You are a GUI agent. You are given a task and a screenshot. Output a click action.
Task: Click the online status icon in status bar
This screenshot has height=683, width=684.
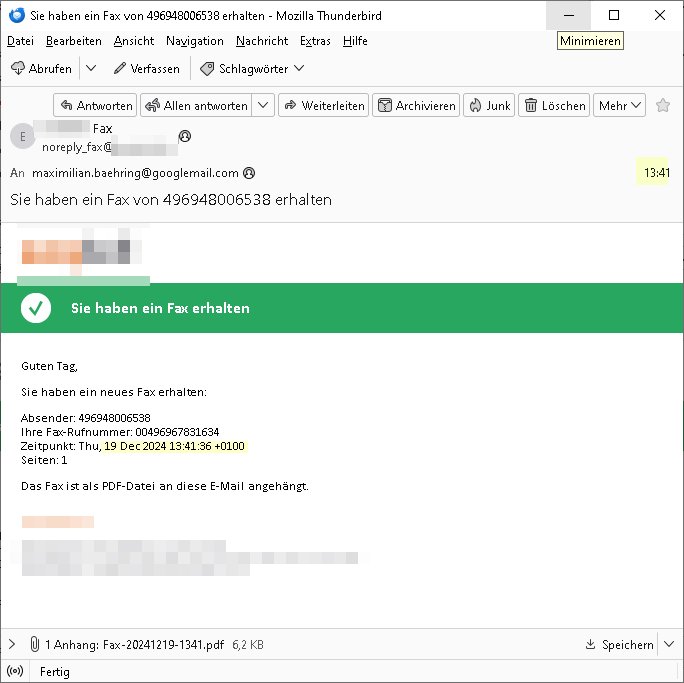(x=14, y=672)
